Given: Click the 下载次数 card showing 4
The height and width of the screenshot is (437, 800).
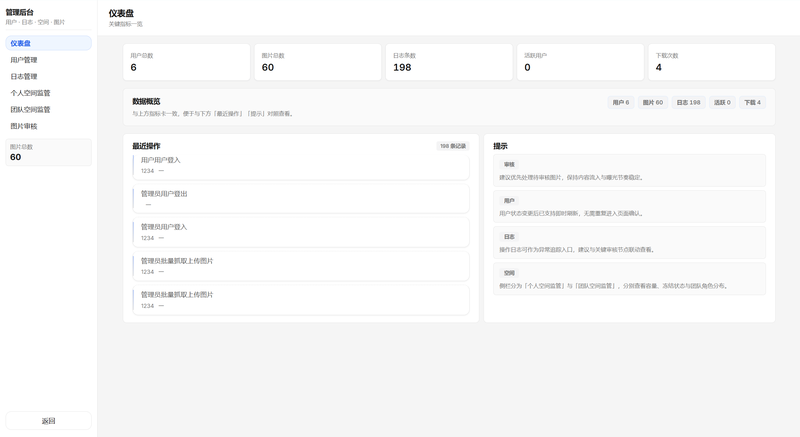Looking at the screenshot, I should click(712, 62).
